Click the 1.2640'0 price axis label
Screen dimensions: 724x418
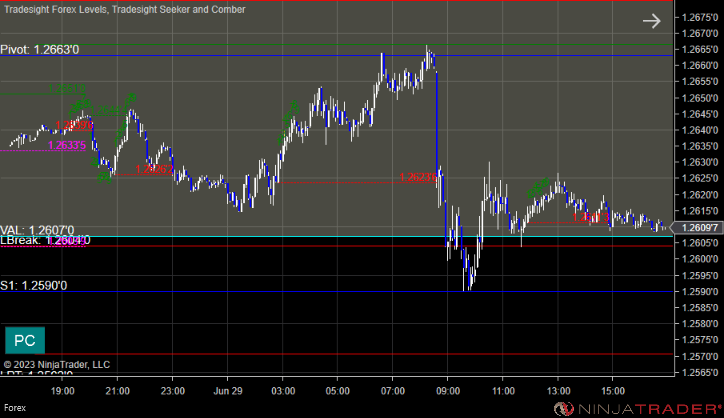(x=700, y=130)
